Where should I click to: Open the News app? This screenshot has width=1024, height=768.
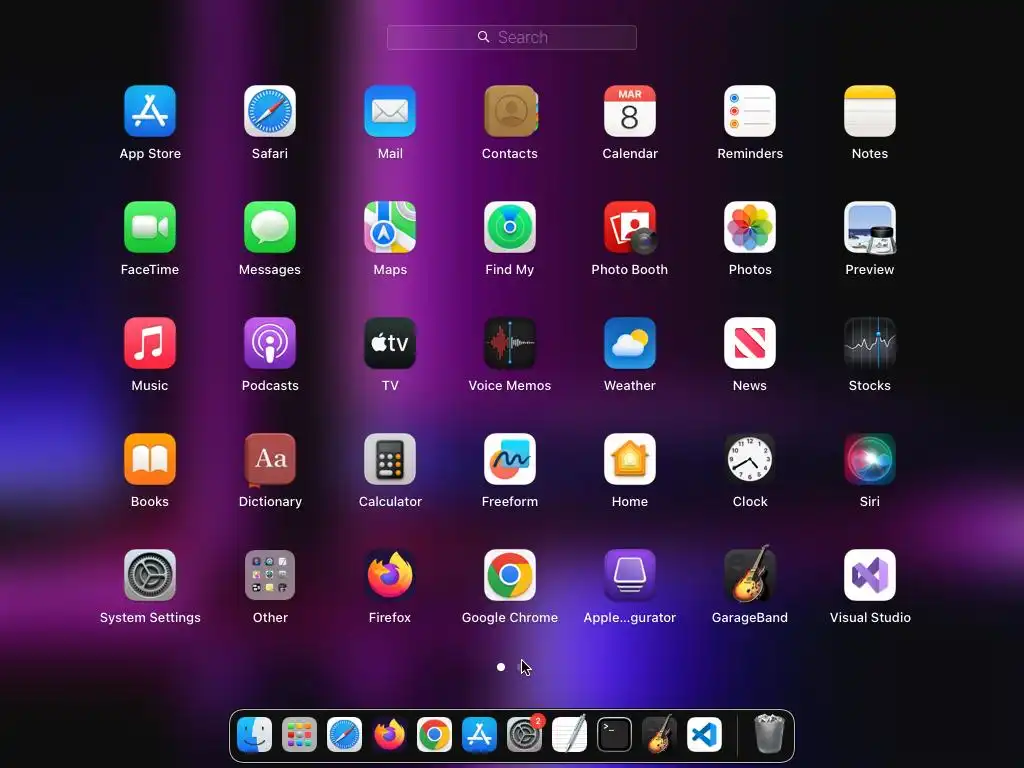(750, 344)
